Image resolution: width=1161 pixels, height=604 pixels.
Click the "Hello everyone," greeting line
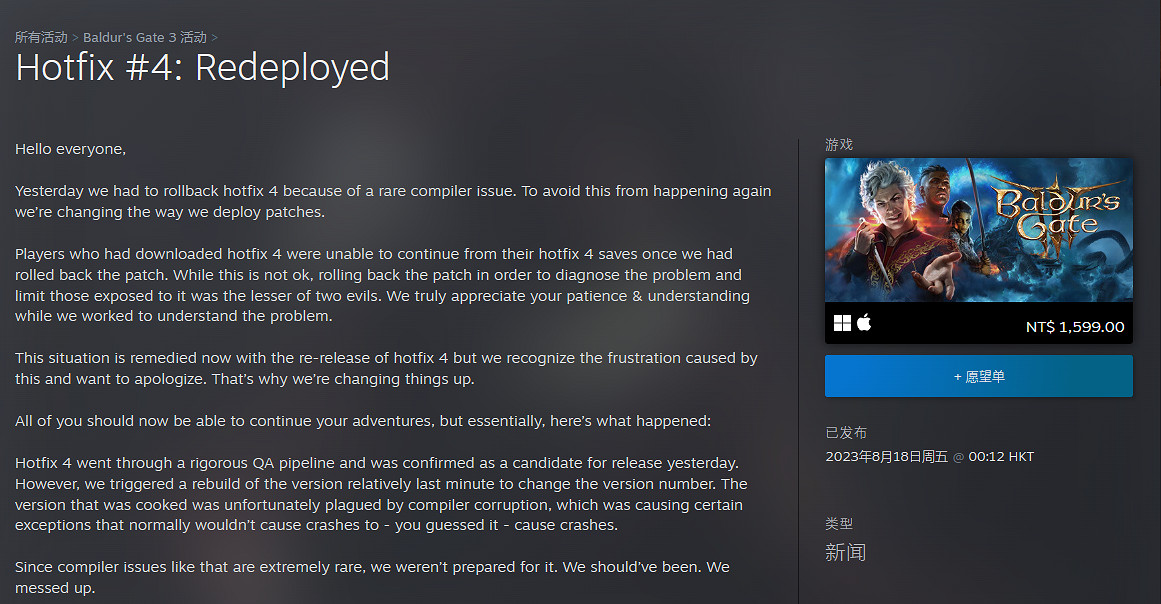pyautogui.click(x=71, y=149)
